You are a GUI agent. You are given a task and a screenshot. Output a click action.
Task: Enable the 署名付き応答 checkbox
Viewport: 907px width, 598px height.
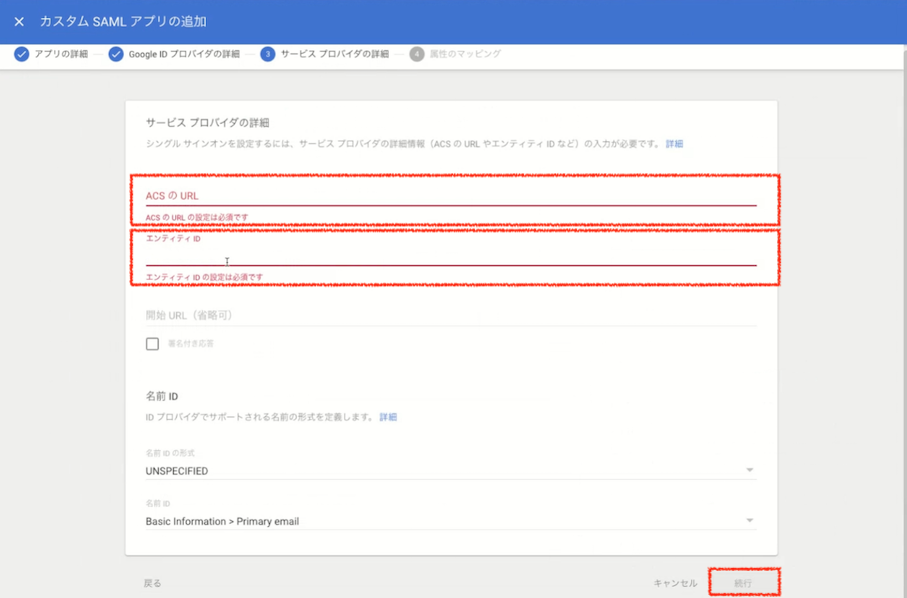pyautogui.click(x=152, y=344)
